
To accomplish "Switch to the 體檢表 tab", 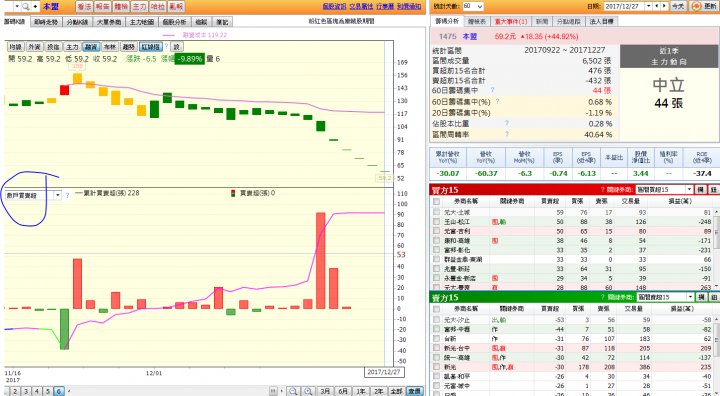I will (x=477, y=22).
